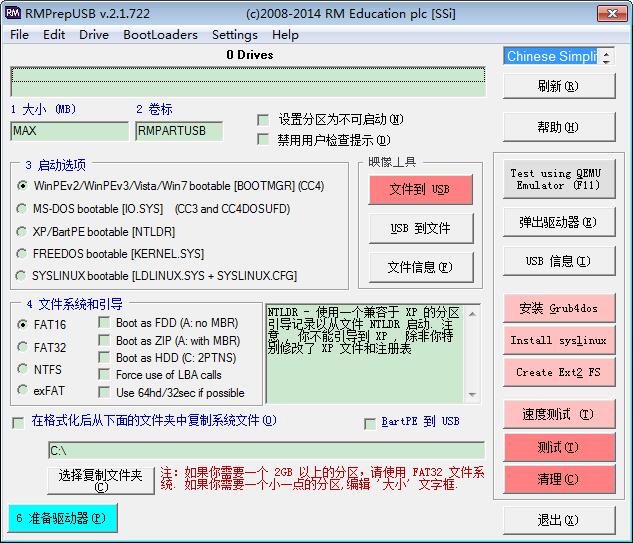Close the RMPrepUSB window
Image resolution: width=633 pixels, height=543 pixels.
coord(612,13)
